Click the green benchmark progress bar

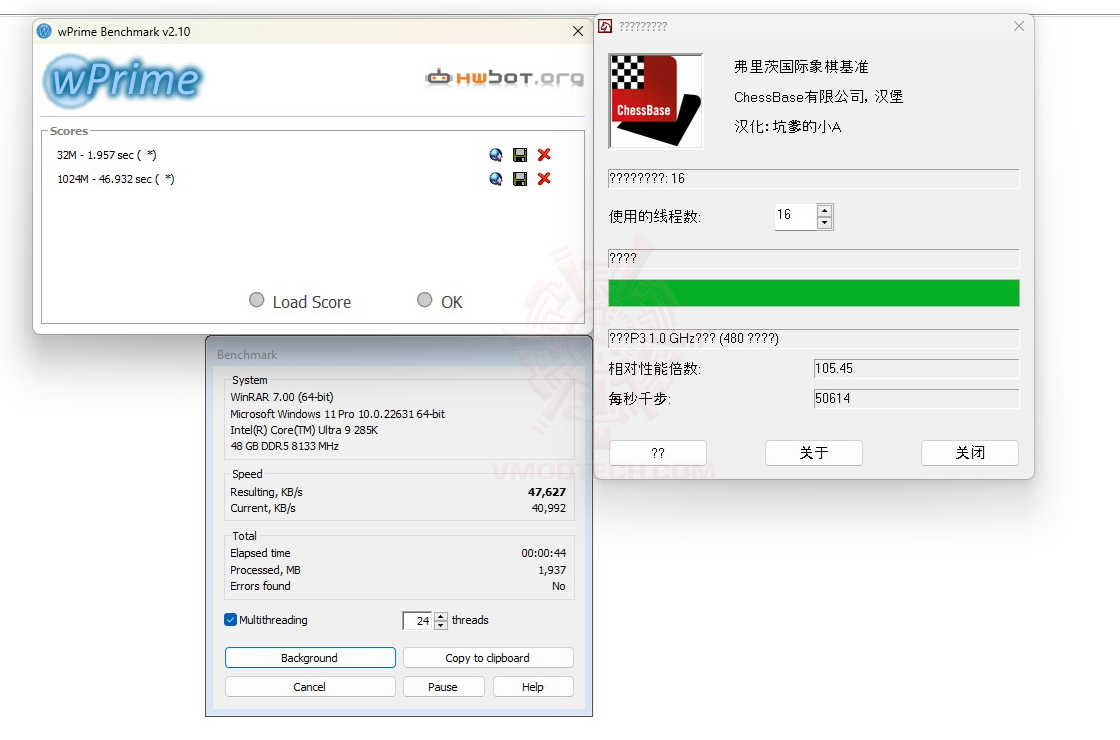click(814, 293)
